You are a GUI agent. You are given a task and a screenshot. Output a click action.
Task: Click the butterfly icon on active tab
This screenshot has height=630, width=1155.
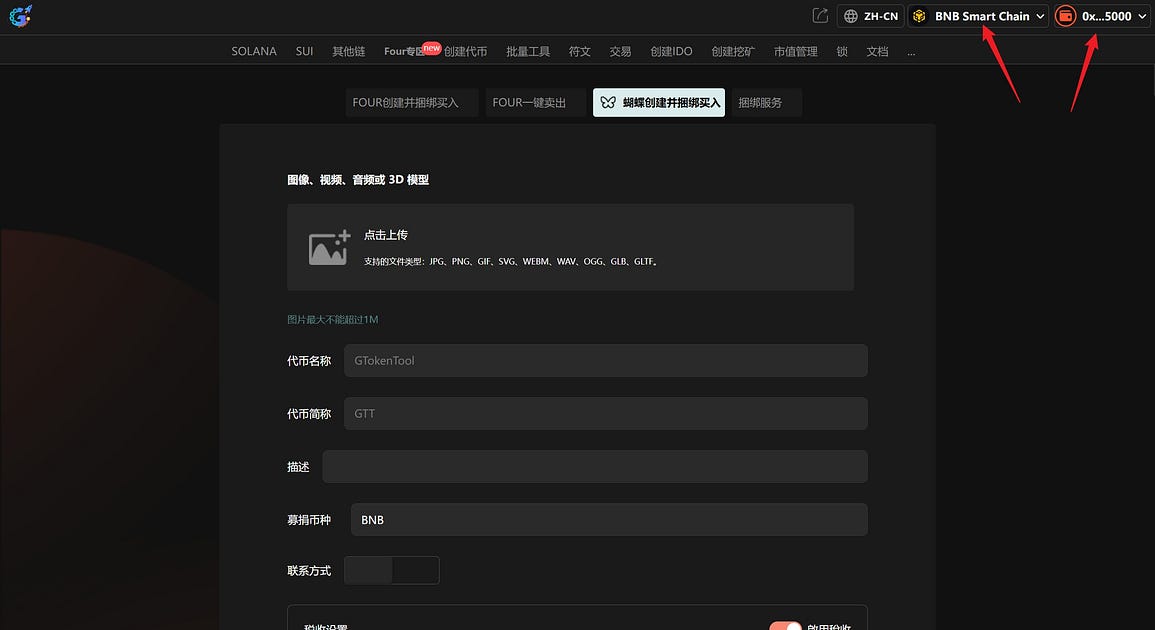608,102
